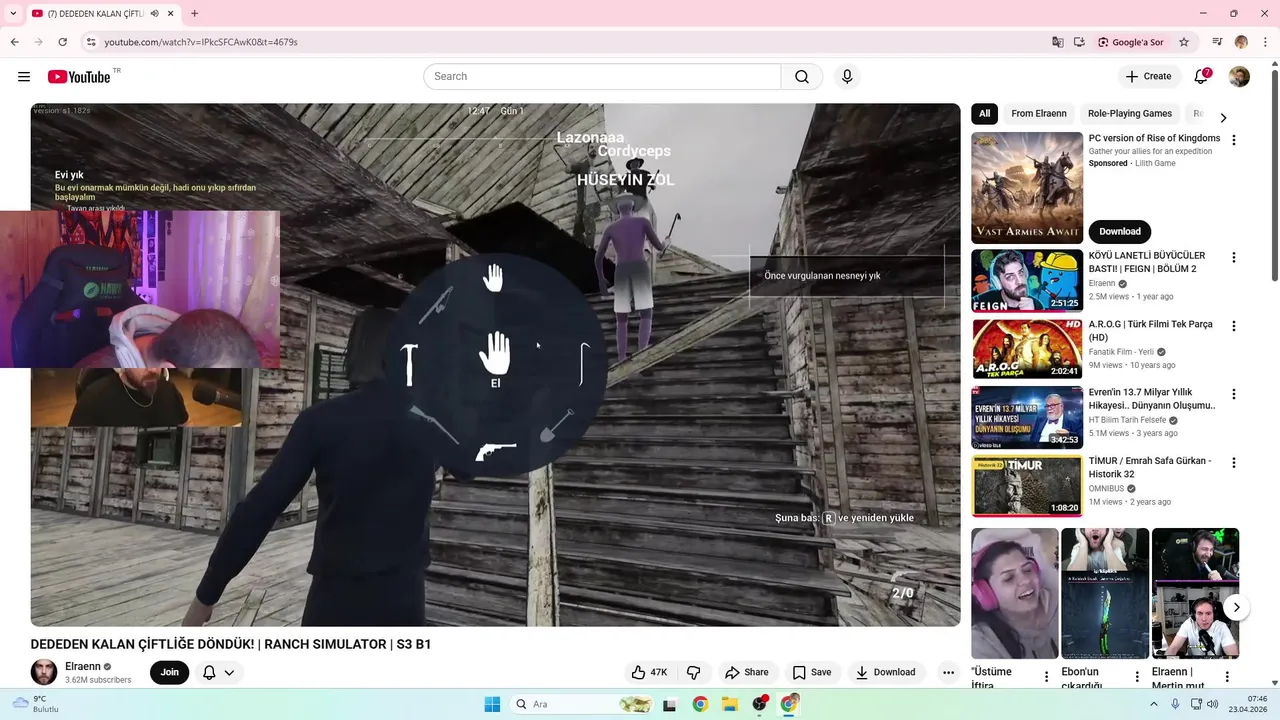1280x720 pixels.
Task: View site information icon in address bar
Action: pyautogui.click(x=91, y=42)
